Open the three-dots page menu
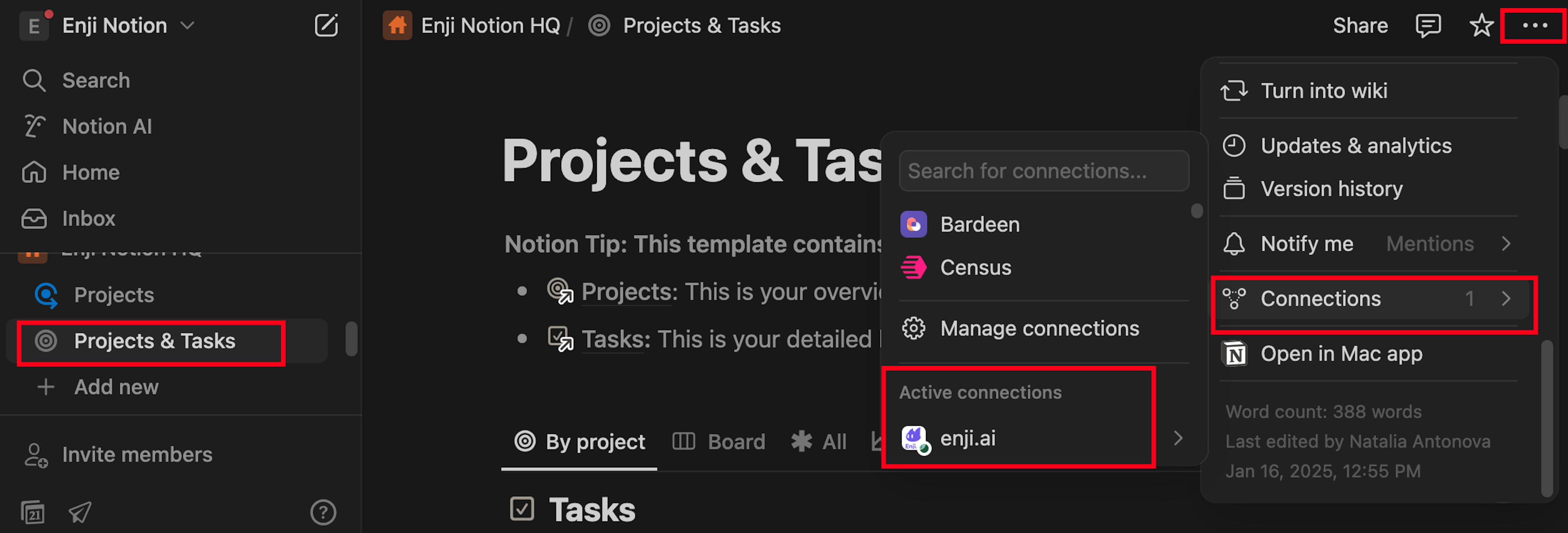 1535,26
